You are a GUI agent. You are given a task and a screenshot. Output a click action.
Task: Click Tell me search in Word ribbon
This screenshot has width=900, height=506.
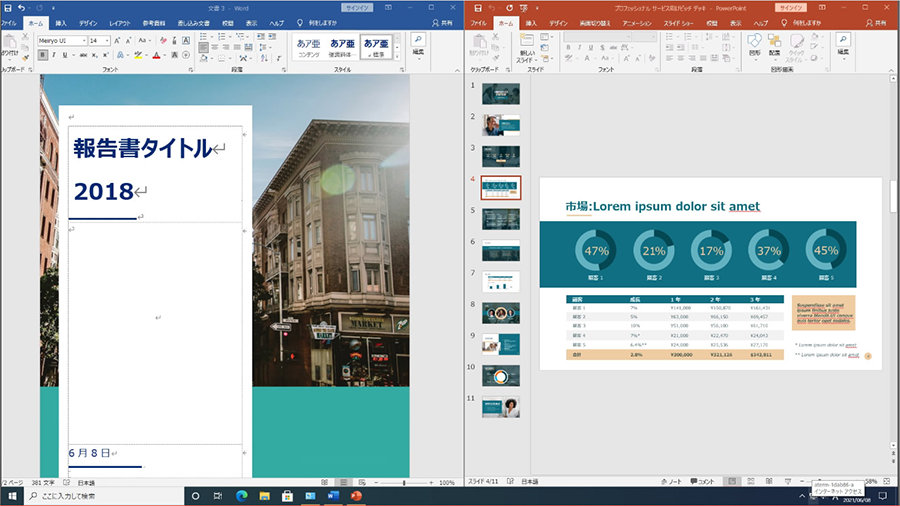(317, 23)
